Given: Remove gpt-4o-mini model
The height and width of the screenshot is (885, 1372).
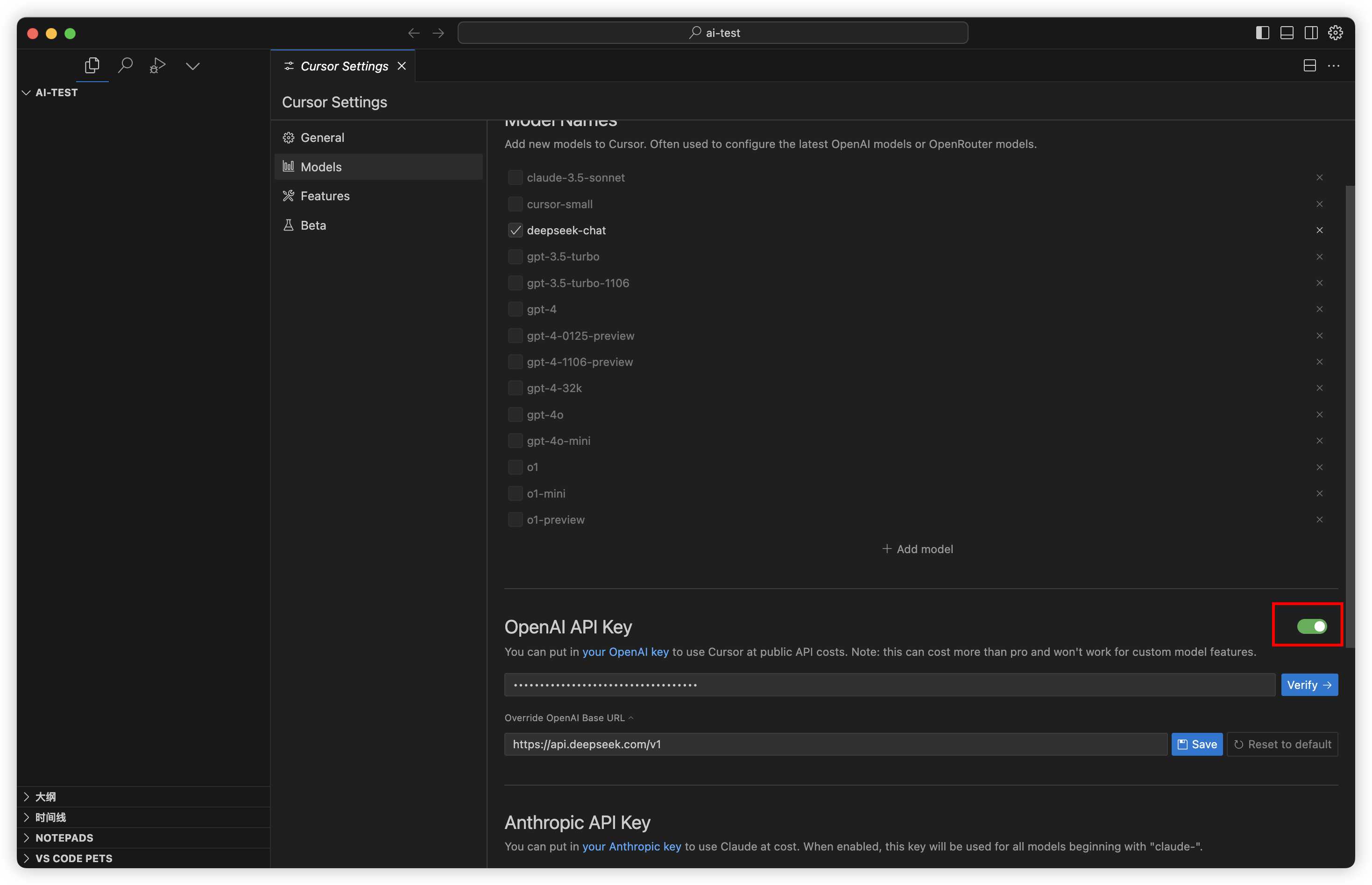Looking at the screenshot, I should click(1319, 441).
